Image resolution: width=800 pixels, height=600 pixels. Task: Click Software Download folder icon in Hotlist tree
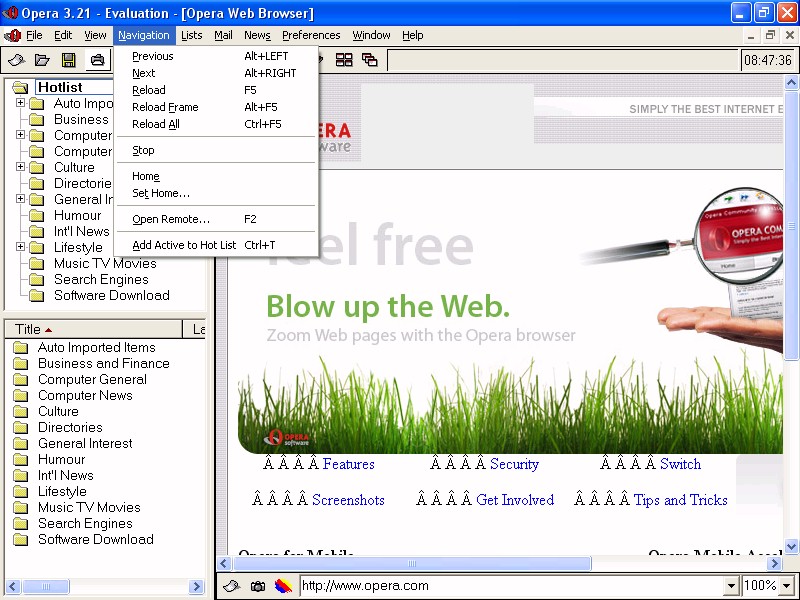coord(36,295)
